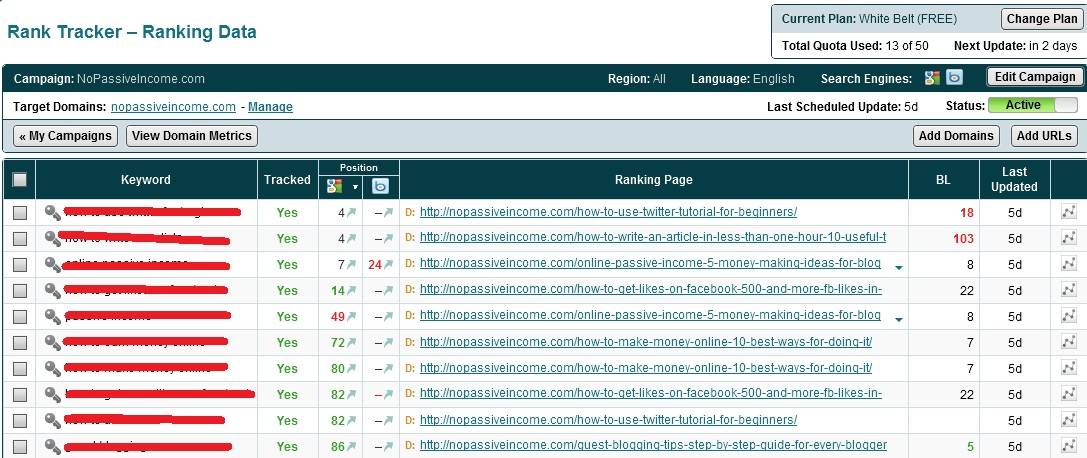Viewport: 1087px width, 458px height.
Task: Open View Domain Metrics
Action: pyautogui.click(x=191, y=136)
